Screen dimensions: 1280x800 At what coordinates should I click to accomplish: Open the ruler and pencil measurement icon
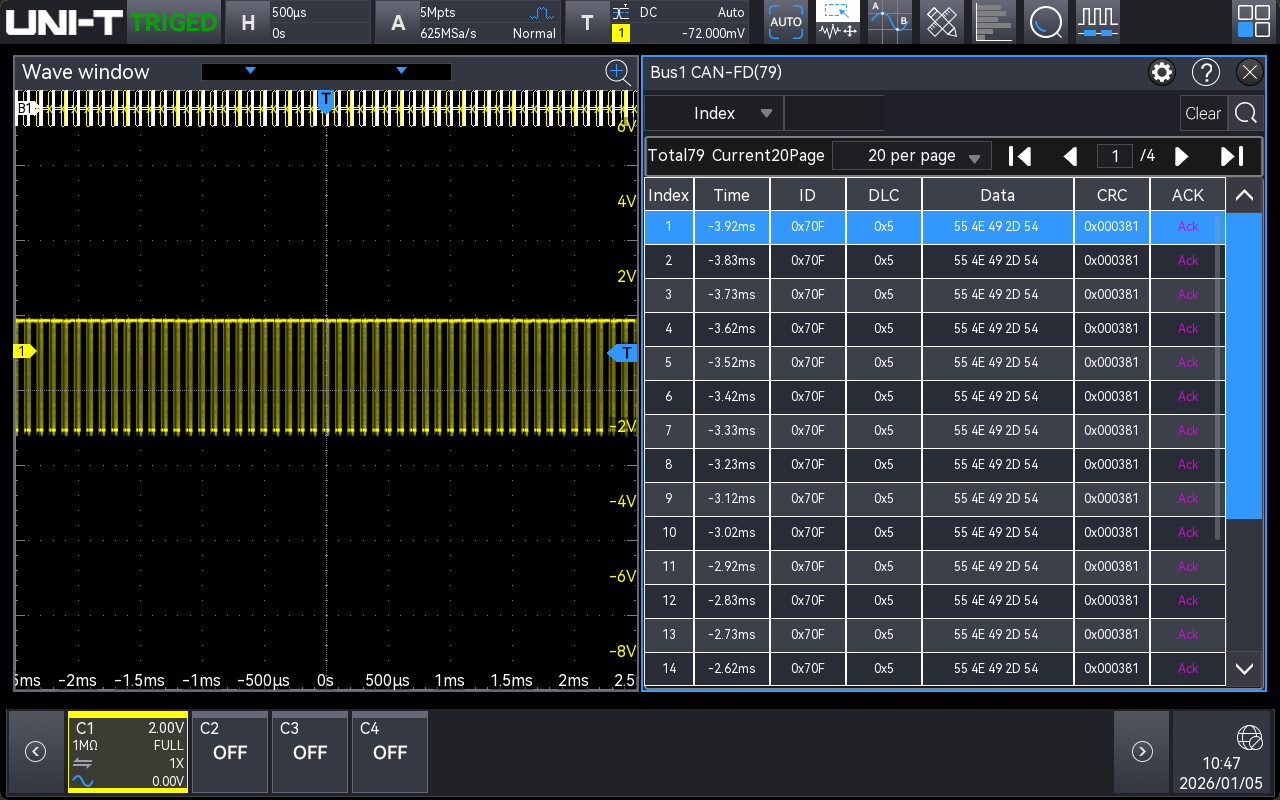(x=942, y=22)
